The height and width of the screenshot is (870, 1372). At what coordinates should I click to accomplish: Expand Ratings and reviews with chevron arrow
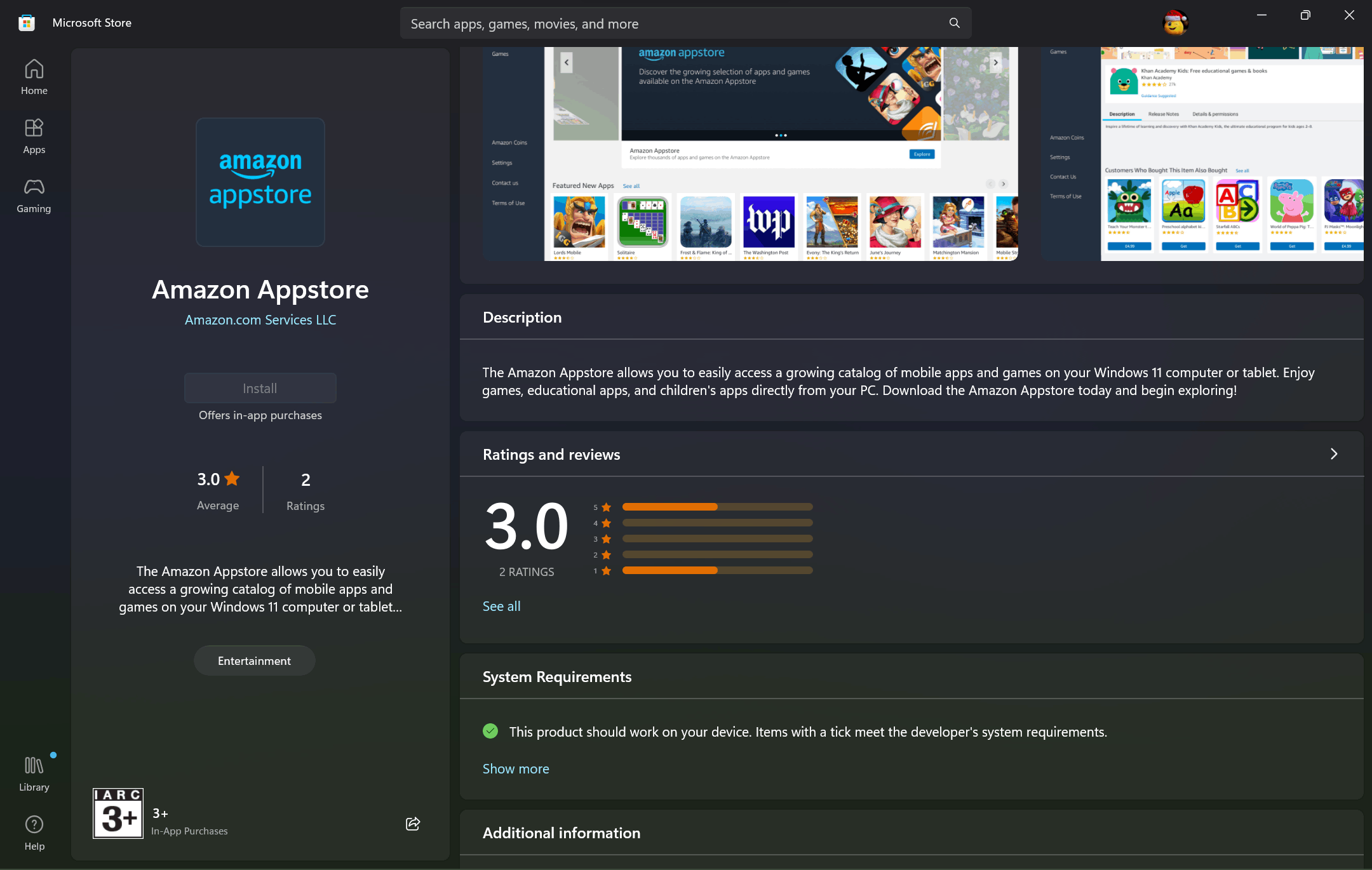click(x=1334, y=454)
